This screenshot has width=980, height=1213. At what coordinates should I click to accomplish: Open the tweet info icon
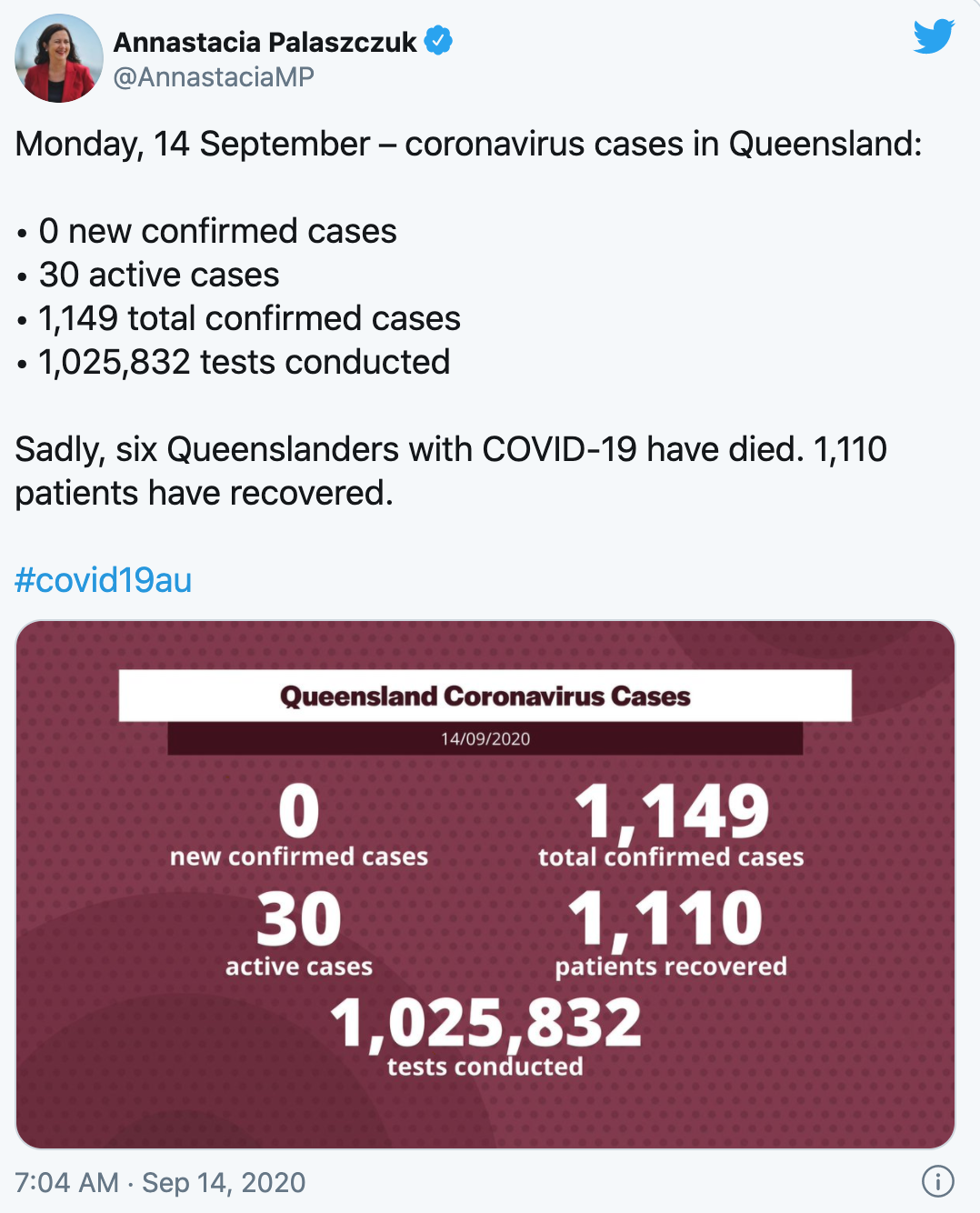937,1181
